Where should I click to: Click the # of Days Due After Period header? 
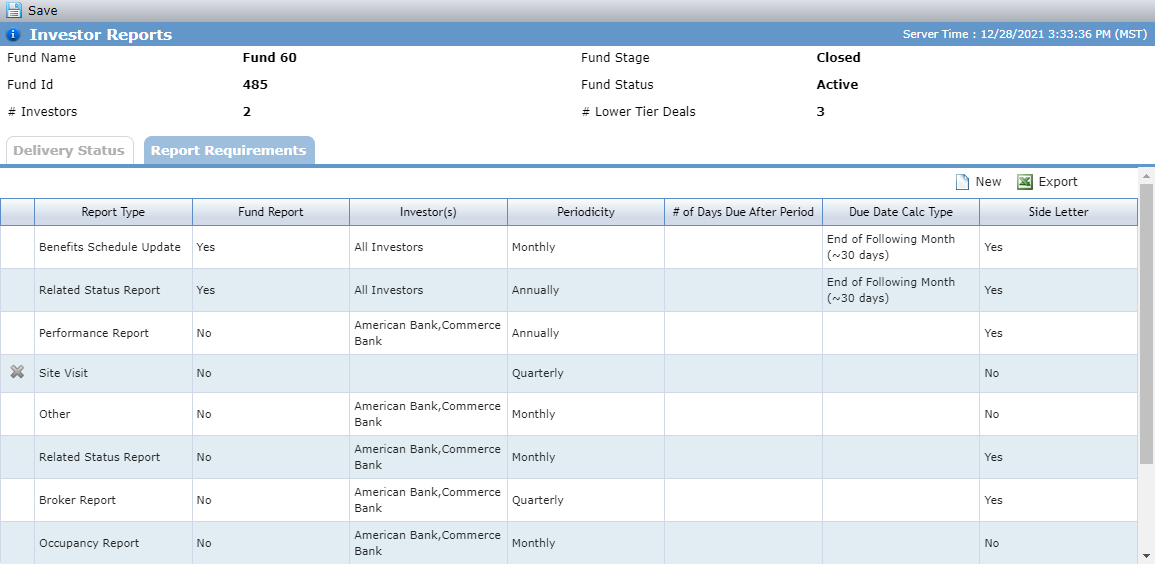click(743, 212)
